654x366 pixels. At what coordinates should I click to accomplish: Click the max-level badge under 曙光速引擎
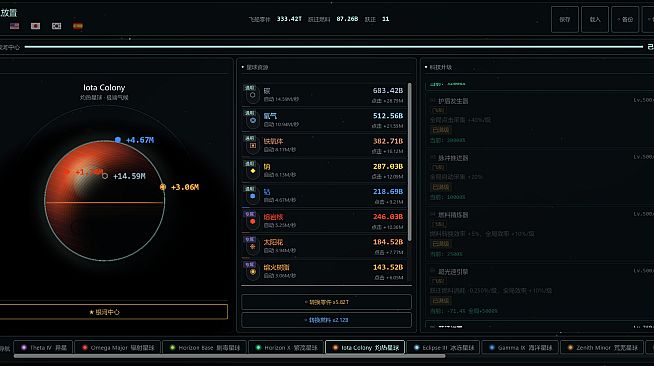tap(441, 301)
